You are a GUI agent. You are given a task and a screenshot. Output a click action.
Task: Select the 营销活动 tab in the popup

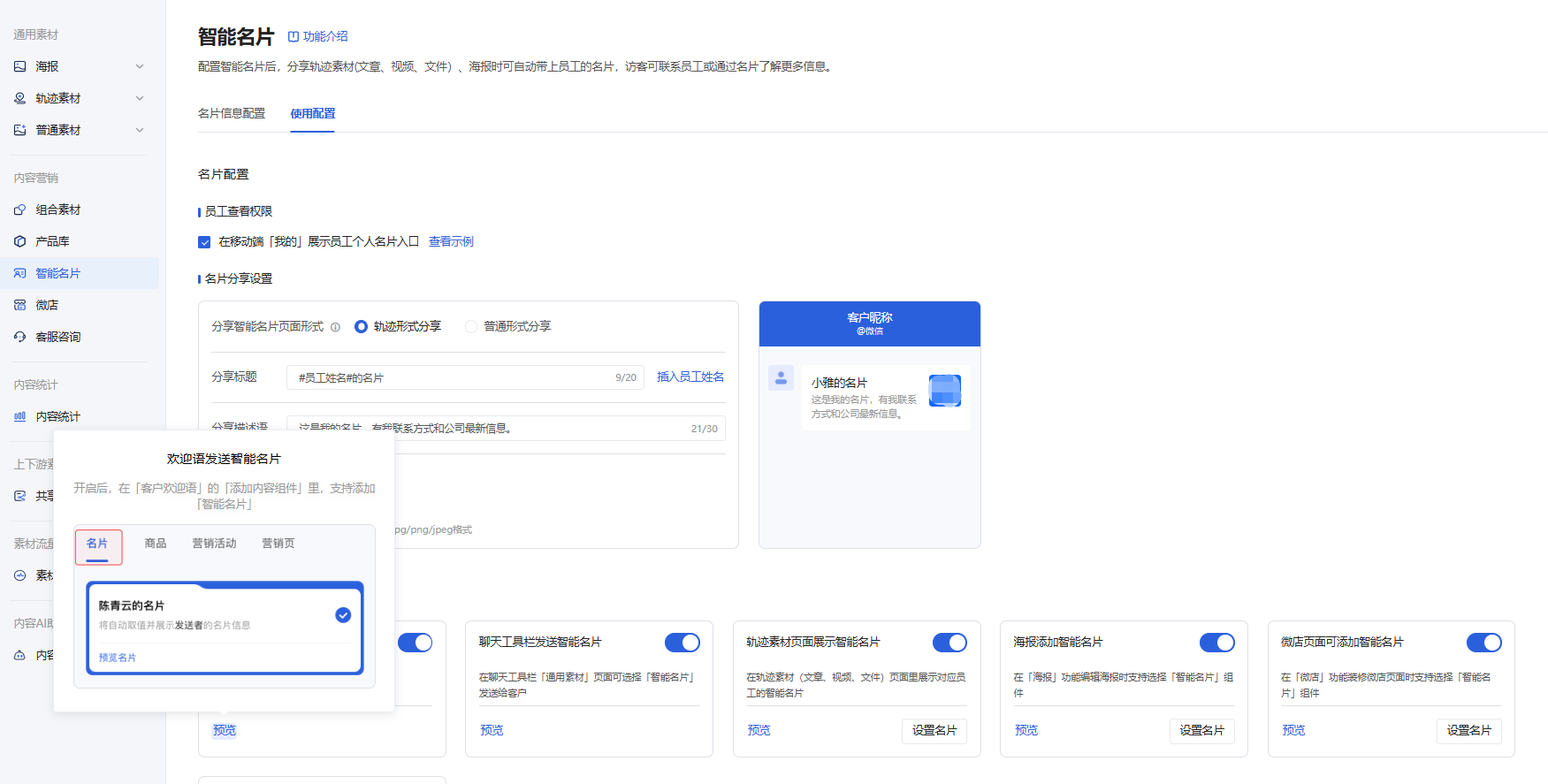(x=214, y=544)
